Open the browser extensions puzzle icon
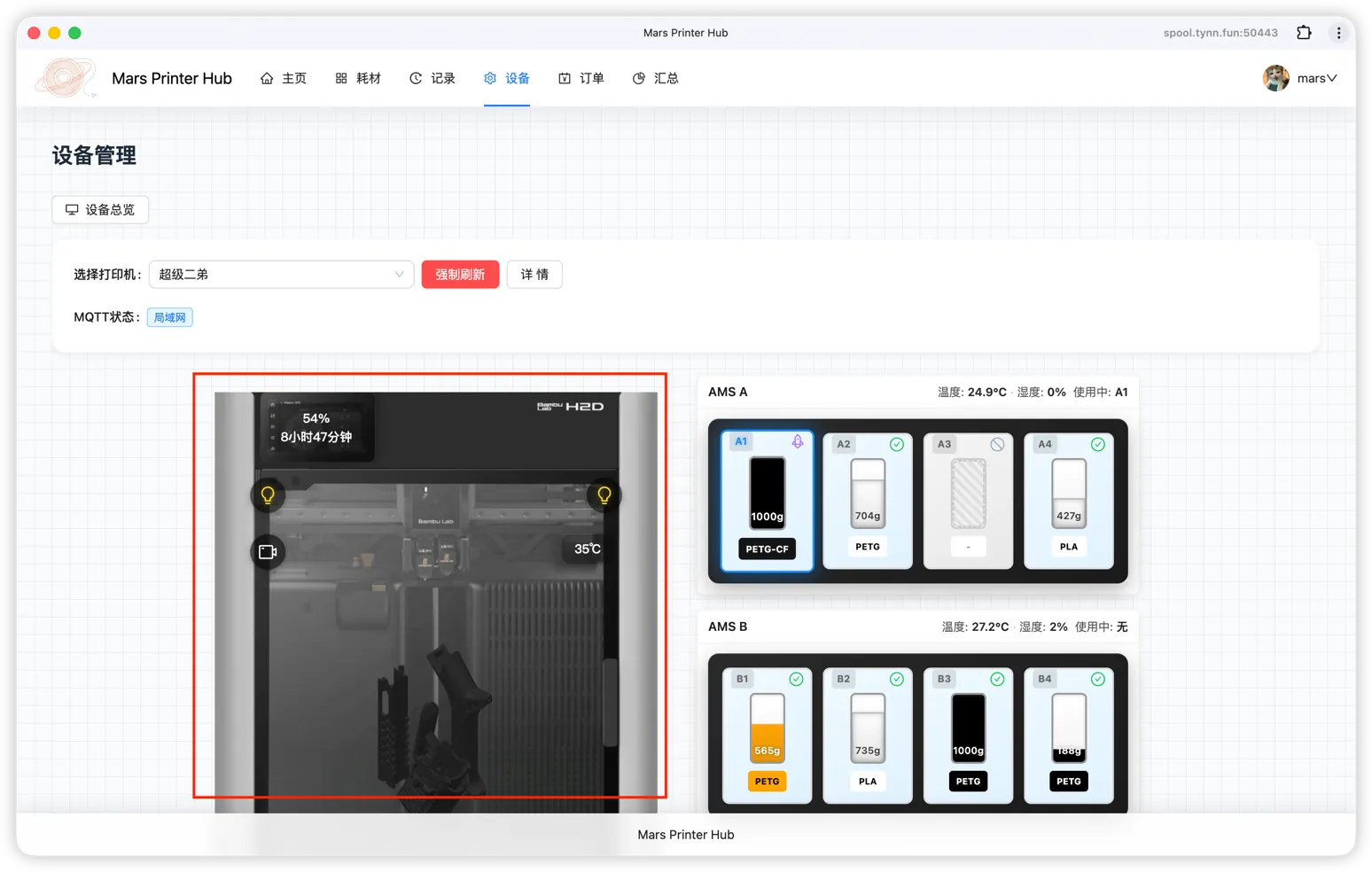 tap(1304, 33)
